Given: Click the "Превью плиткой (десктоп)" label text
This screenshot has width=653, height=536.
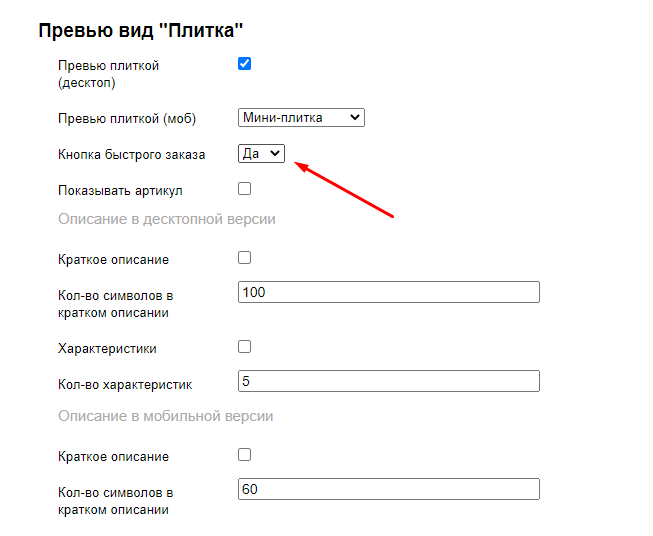Looking at the screenshot, I should pyautogui.click(x=108, y=74).
